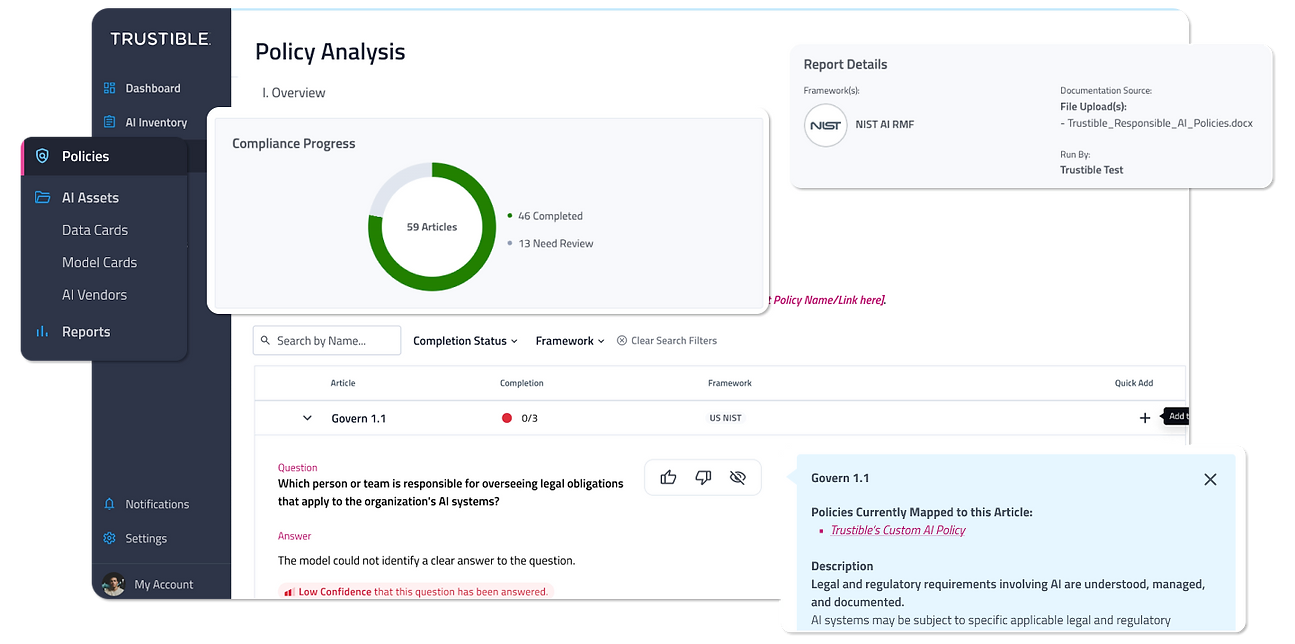The height and width of the screenshot is (644, 1295).
Task: Click the Policies shield icon
Action: tap(42, 156)
